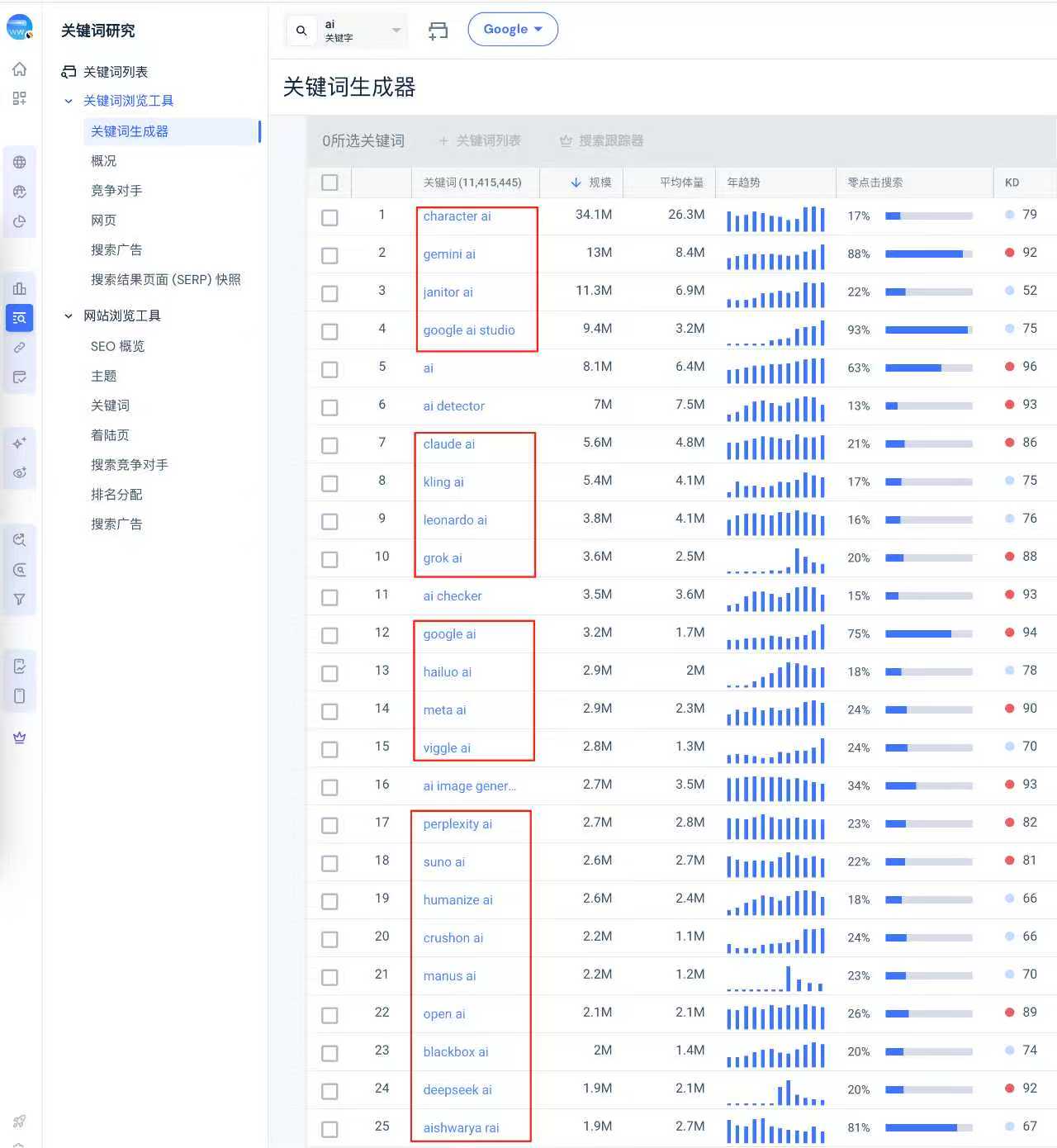Open the home icon in the left rail
This screenshot has width=1057, height=1148.
[x=20, y=69]
